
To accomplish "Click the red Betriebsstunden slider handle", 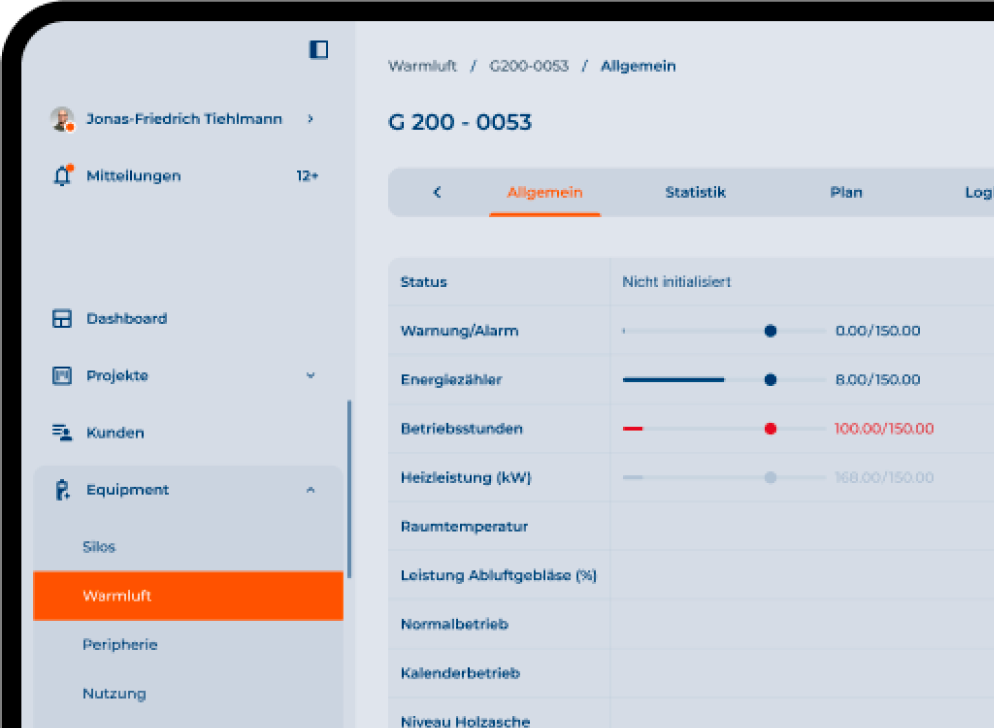I will (x=770, y=429).
